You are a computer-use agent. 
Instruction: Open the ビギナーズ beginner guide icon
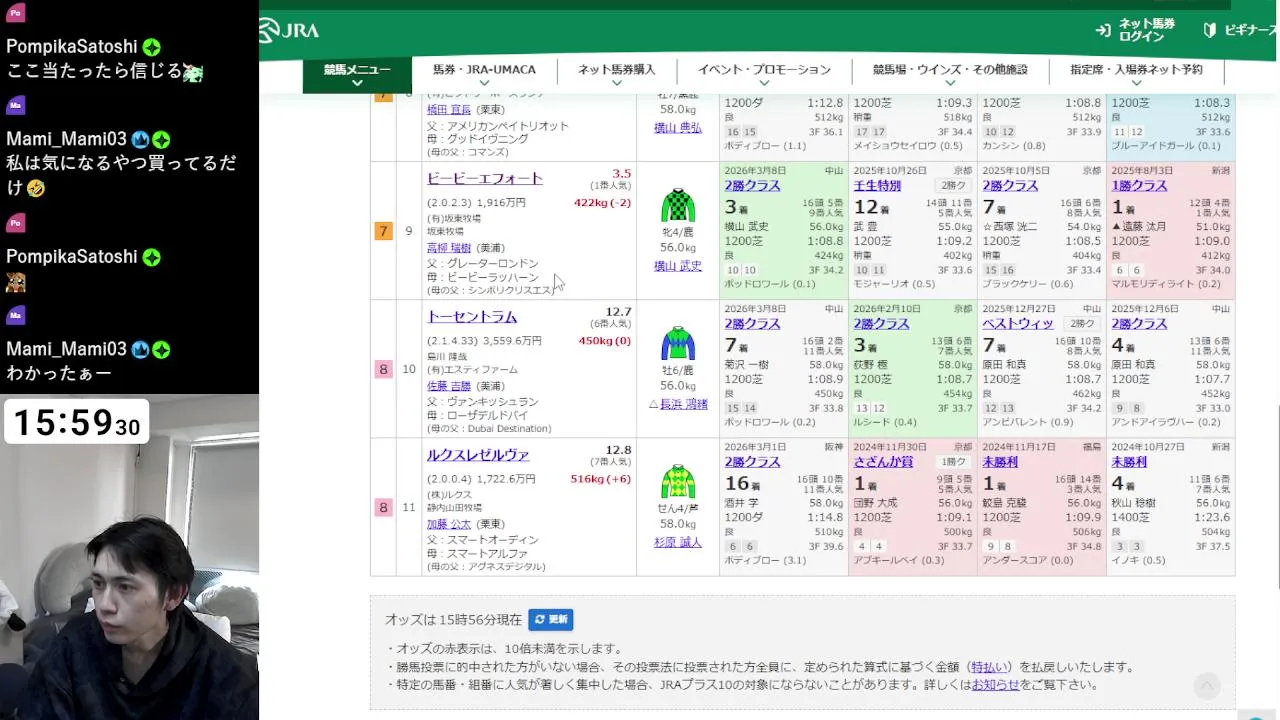tap(1210, 30)
